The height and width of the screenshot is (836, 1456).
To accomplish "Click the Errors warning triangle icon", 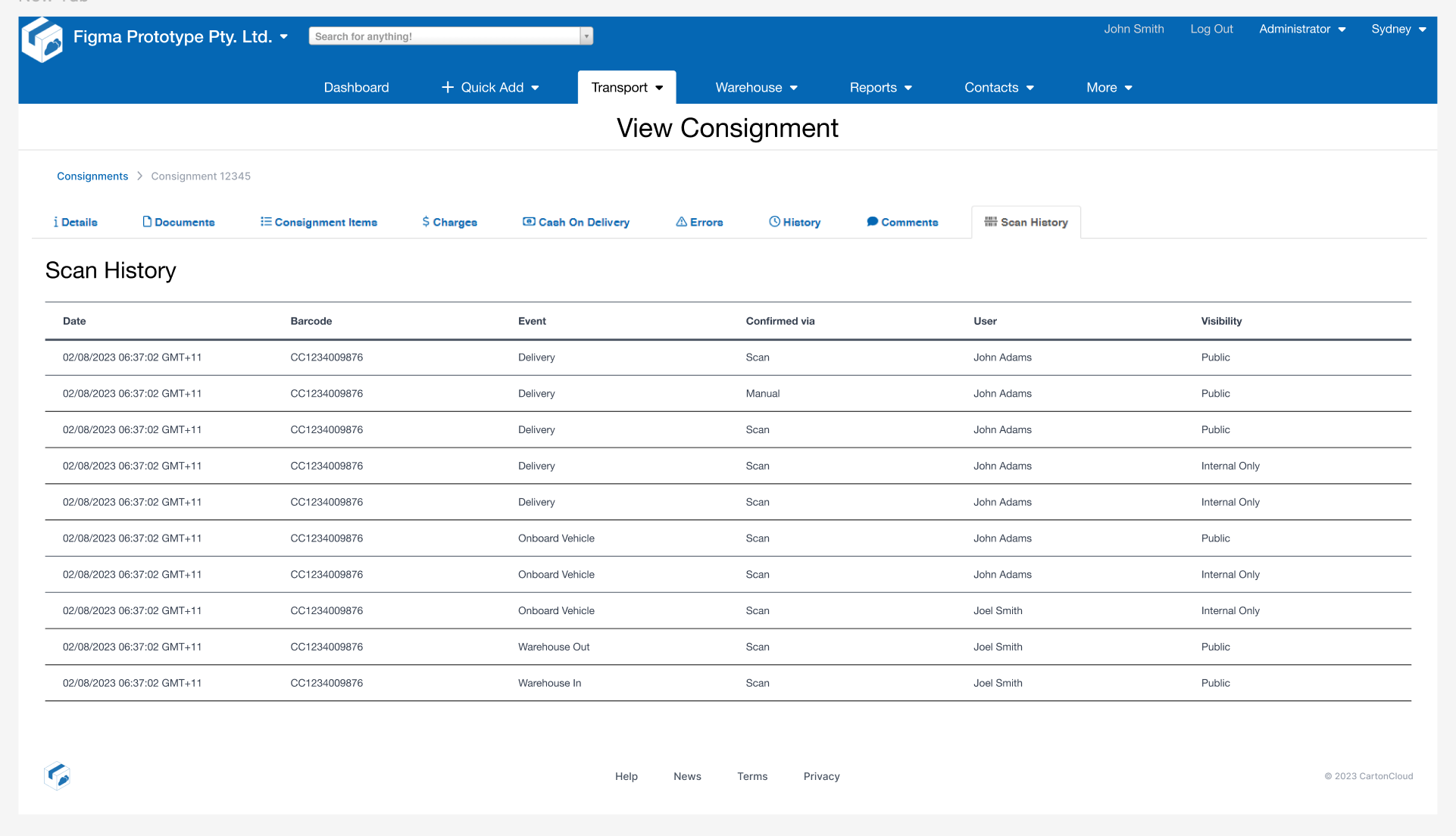I will pos(681,221).
